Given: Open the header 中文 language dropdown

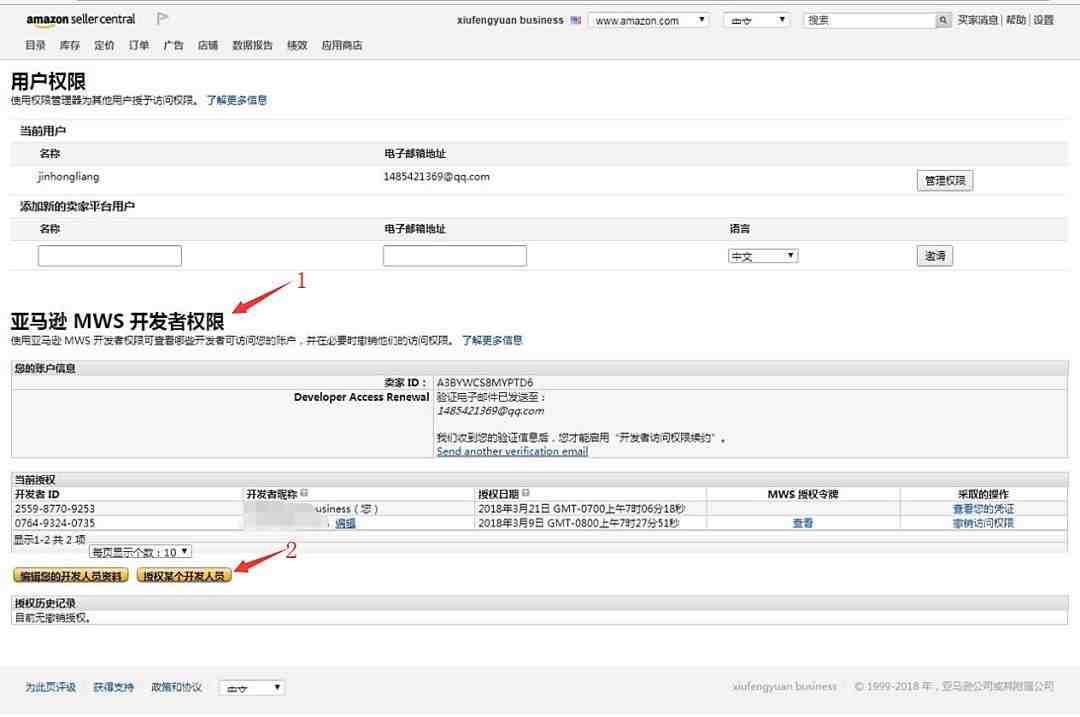Looking at the screenshot, I should 756,20.
